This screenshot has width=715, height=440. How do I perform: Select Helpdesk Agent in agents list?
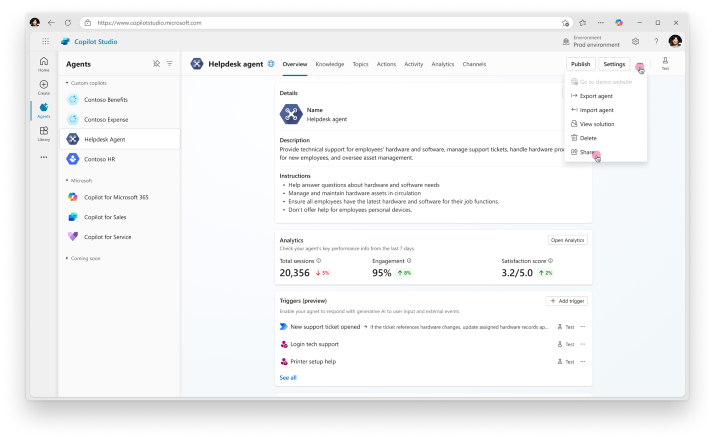120,139
